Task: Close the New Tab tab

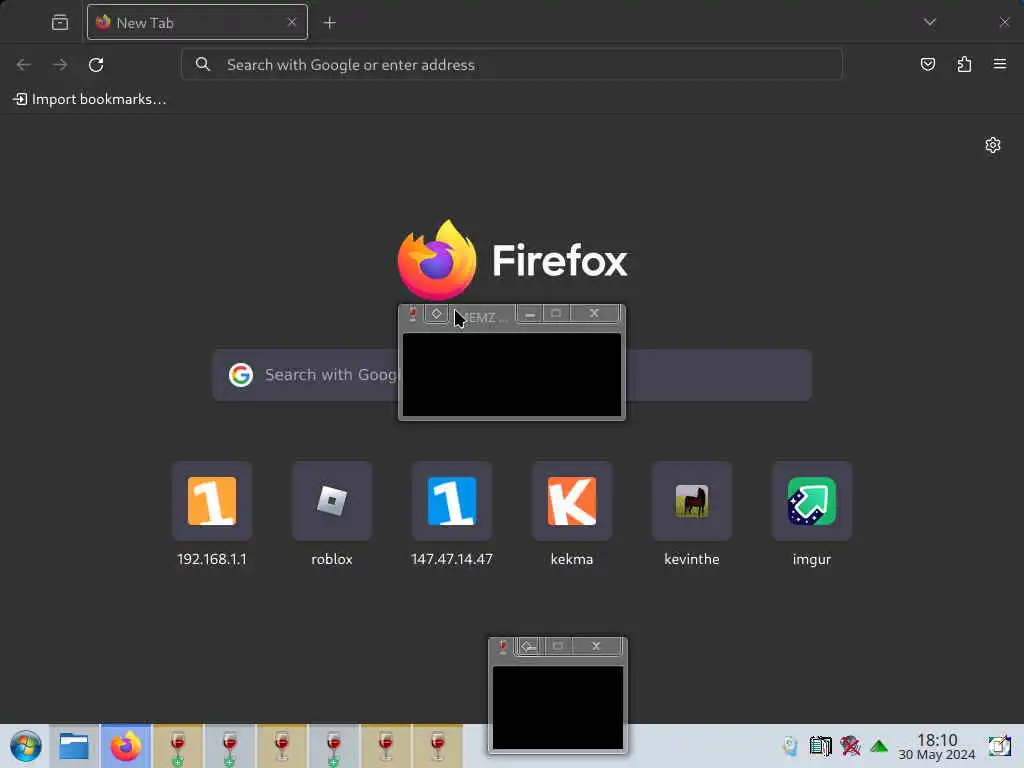Action: pos(292,22)
